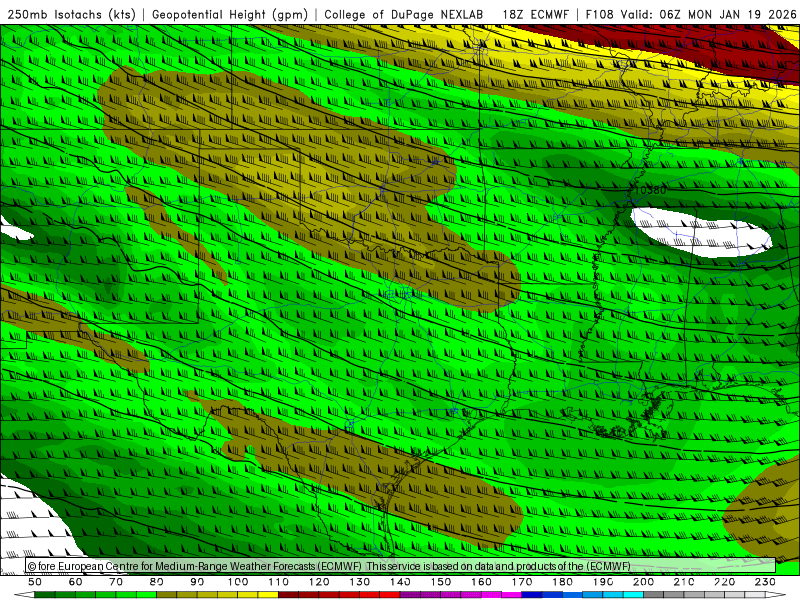
Task: Click the '50' color scale label
Action: click(35, 582)
